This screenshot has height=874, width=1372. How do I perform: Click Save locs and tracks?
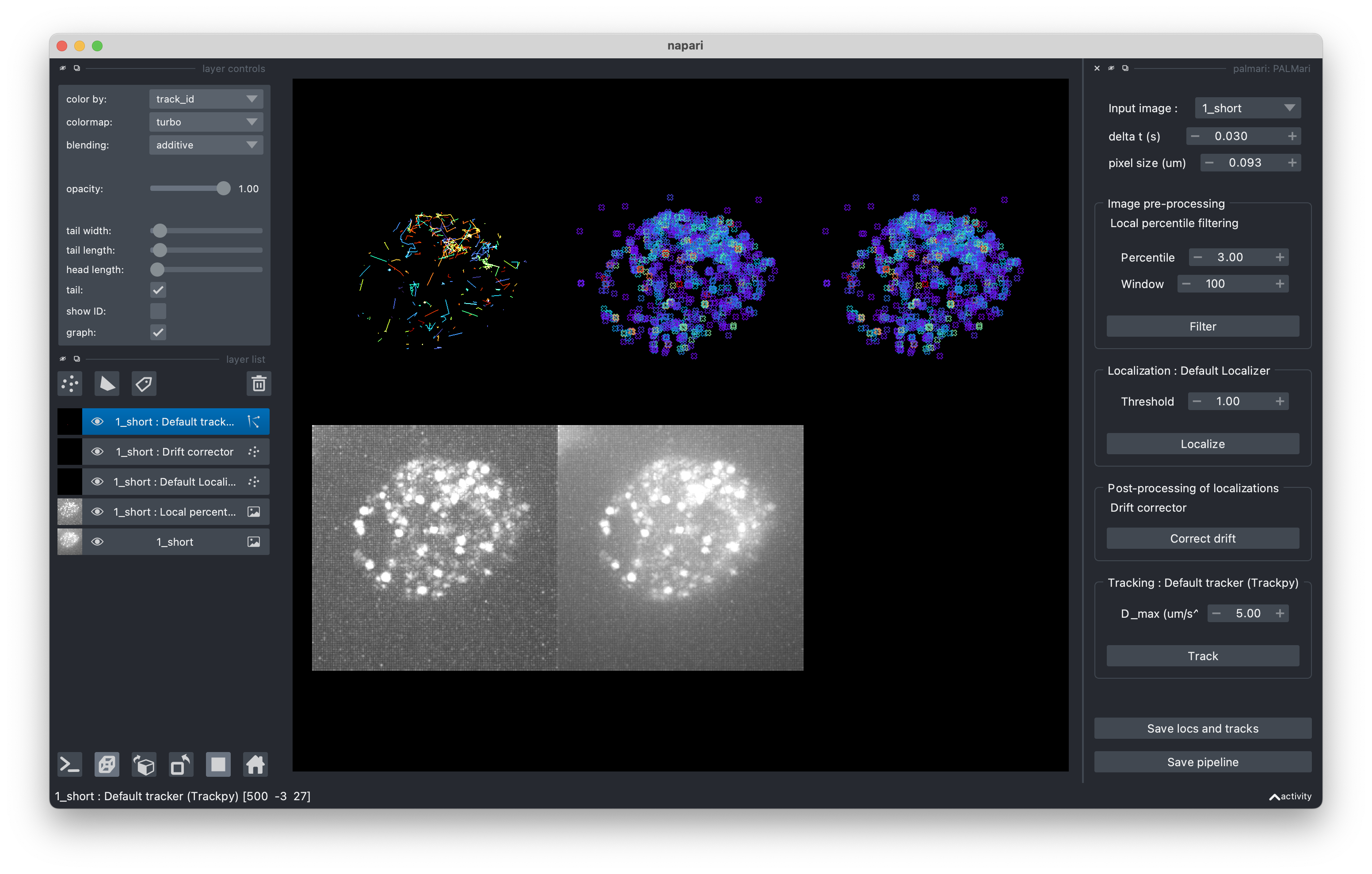click(1202, 728)
